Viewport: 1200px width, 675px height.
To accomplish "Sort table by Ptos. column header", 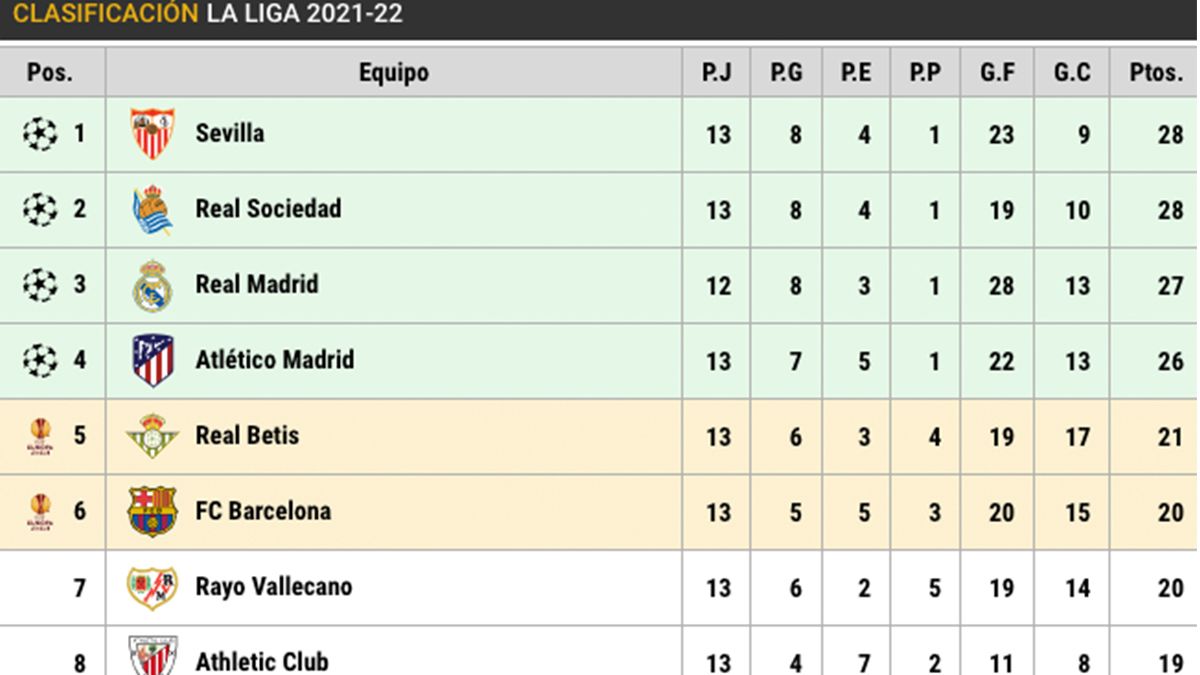I will point(1155,73).
